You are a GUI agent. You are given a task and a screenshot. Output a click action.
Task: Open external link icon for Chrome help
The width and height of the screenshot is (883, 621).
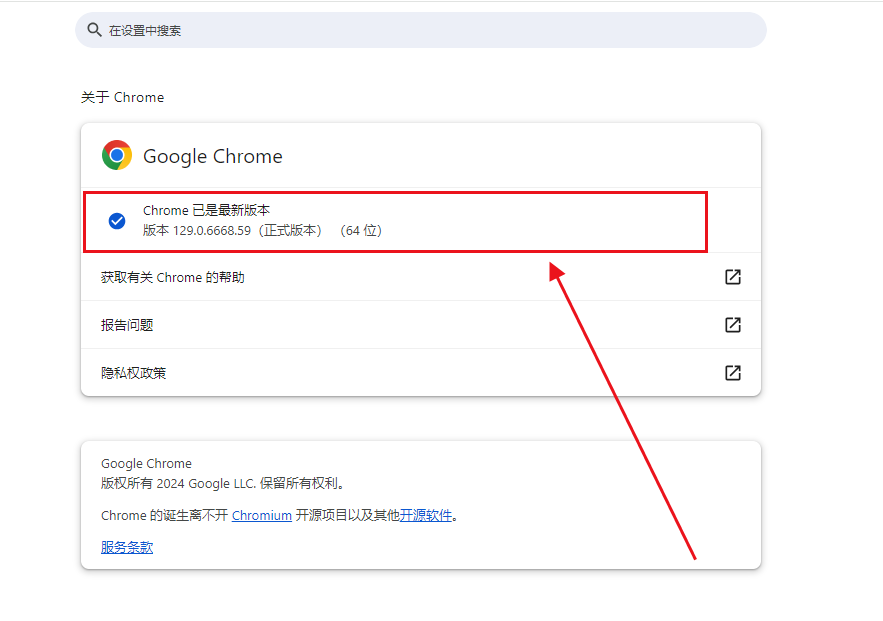[733, 277]
